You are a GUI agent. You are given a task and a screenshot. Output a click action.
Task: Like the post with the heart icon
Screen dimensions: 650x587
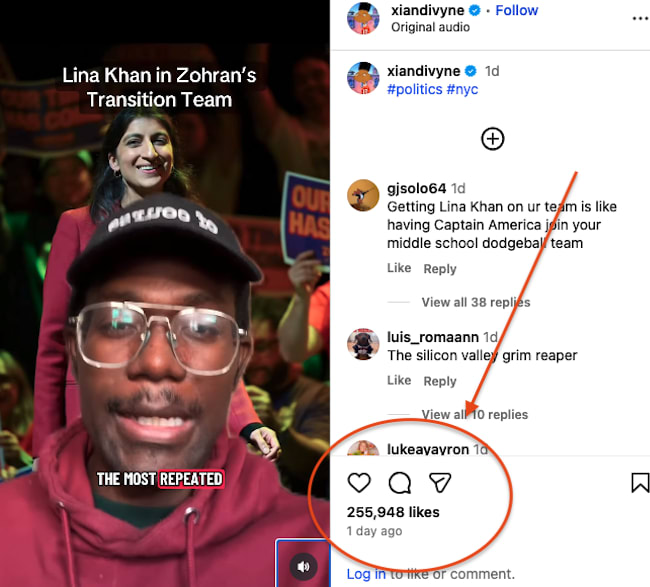click(x=359, y=483)
